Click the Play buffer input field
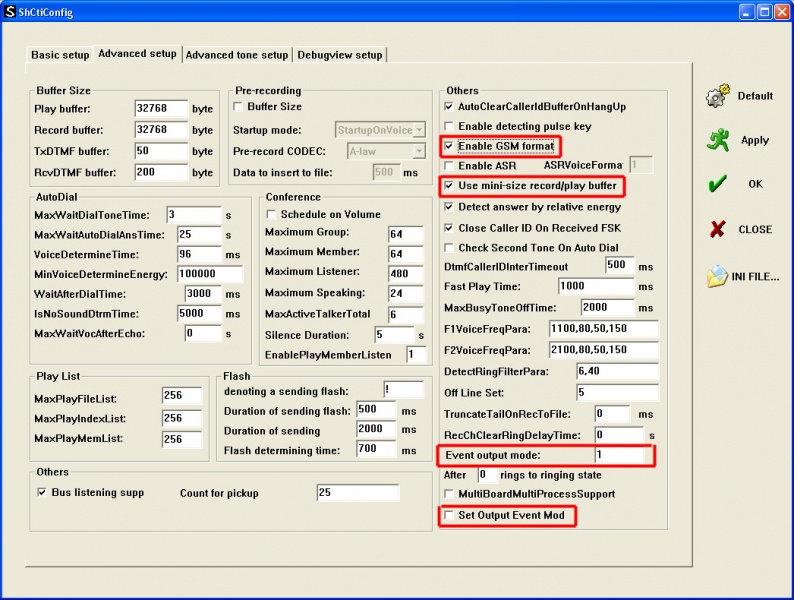 pos(161,108)
